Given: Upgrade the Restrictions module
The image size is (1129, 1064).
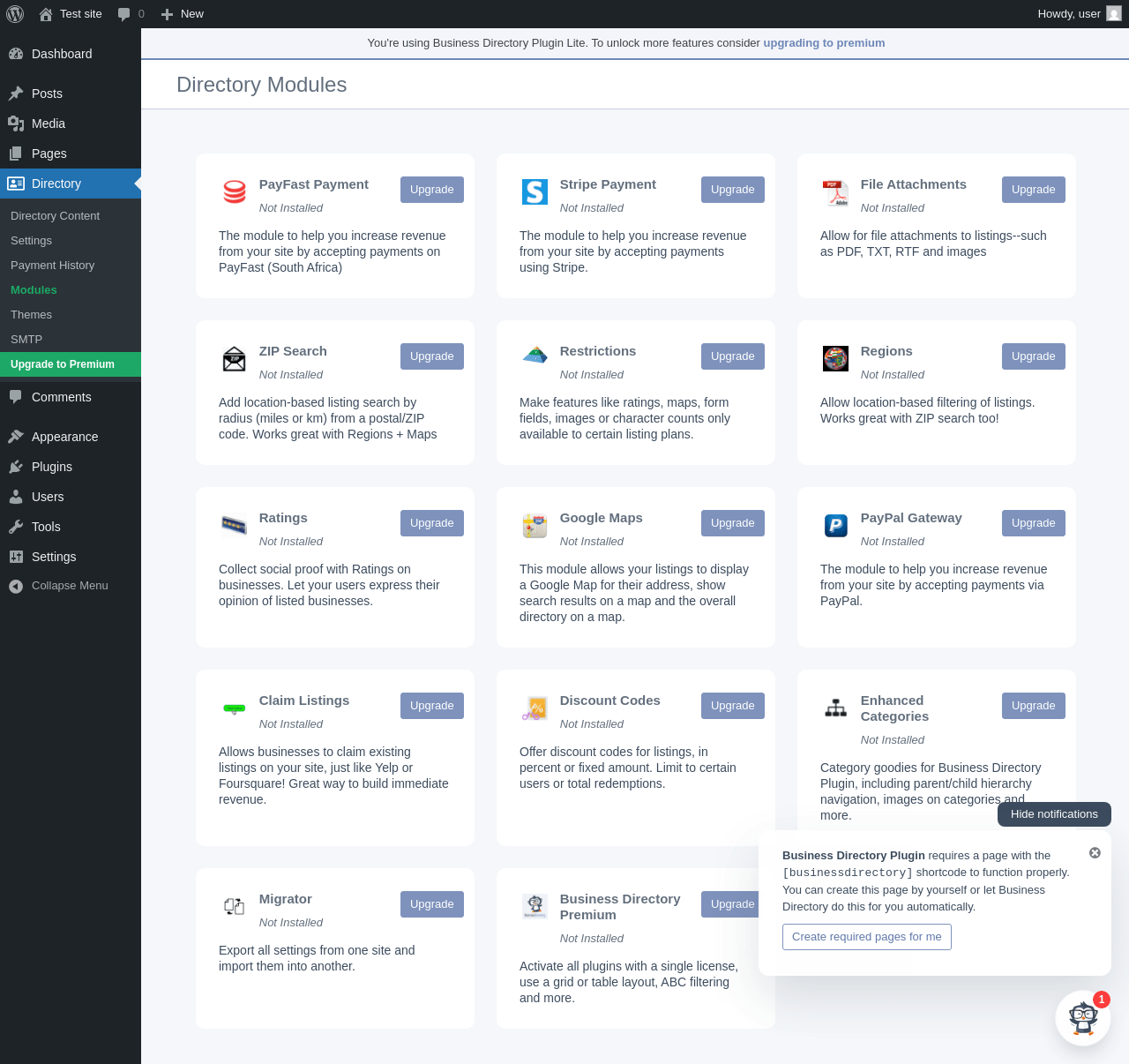Looking at the screenshot, I should pos(733,356).
